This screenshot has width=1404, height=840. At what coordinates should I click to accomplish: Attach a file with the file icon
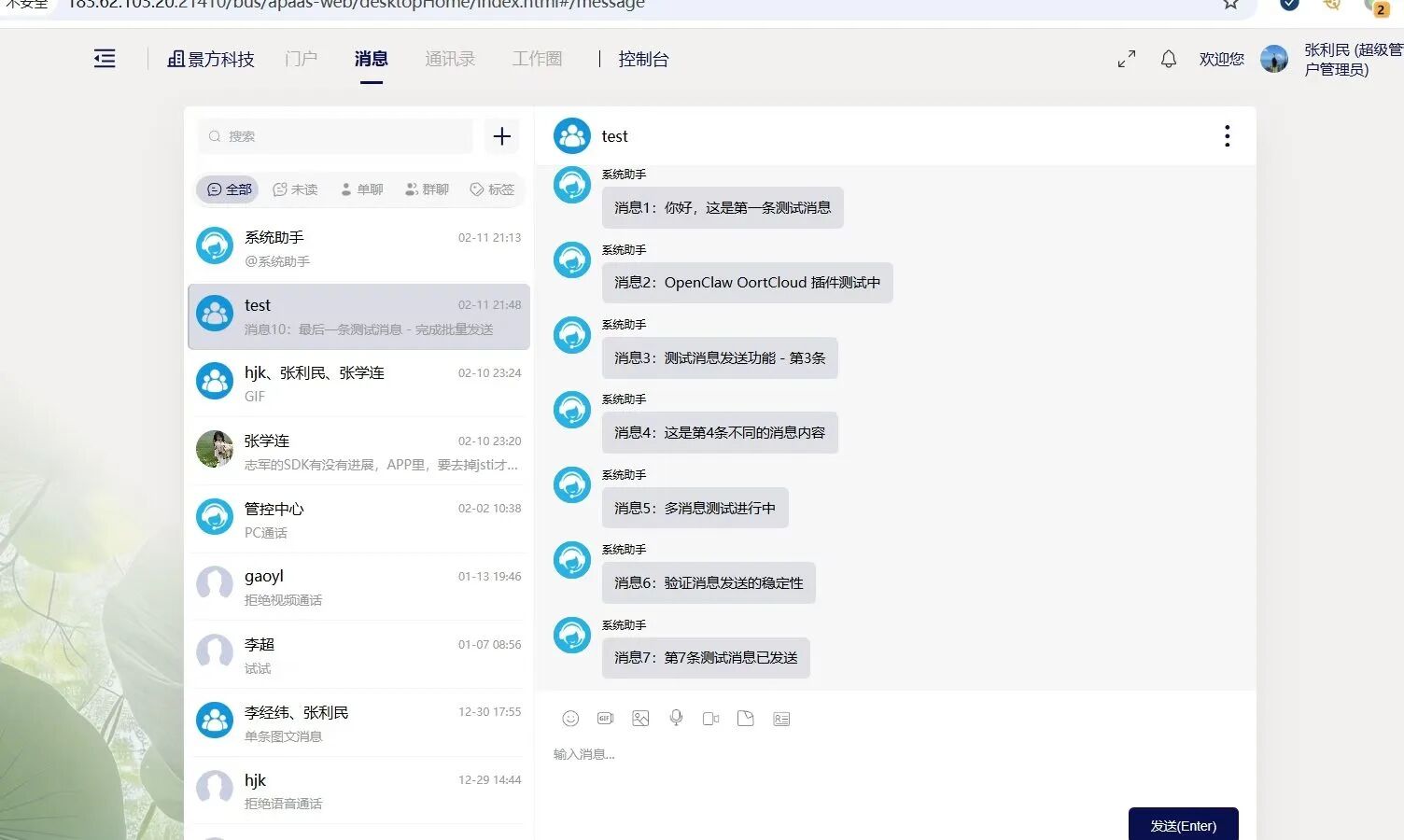tap(745, 718)
